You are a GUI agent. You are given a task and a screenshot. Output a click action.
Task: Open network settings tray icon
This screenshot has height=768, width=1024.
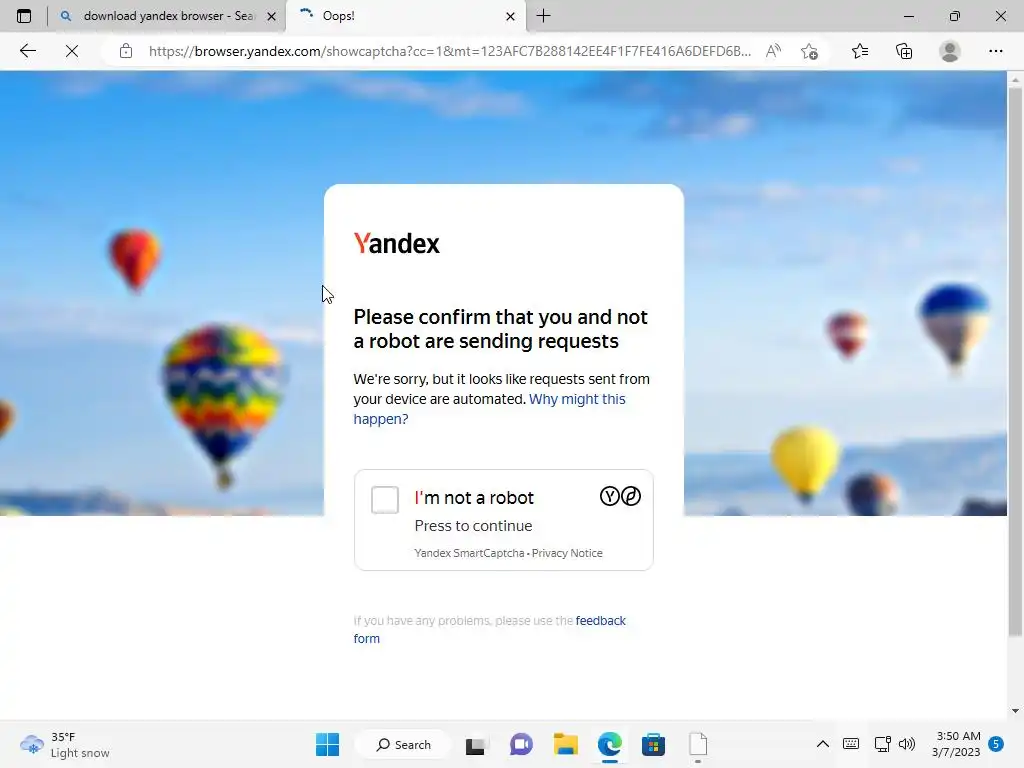tap(882, 744)
